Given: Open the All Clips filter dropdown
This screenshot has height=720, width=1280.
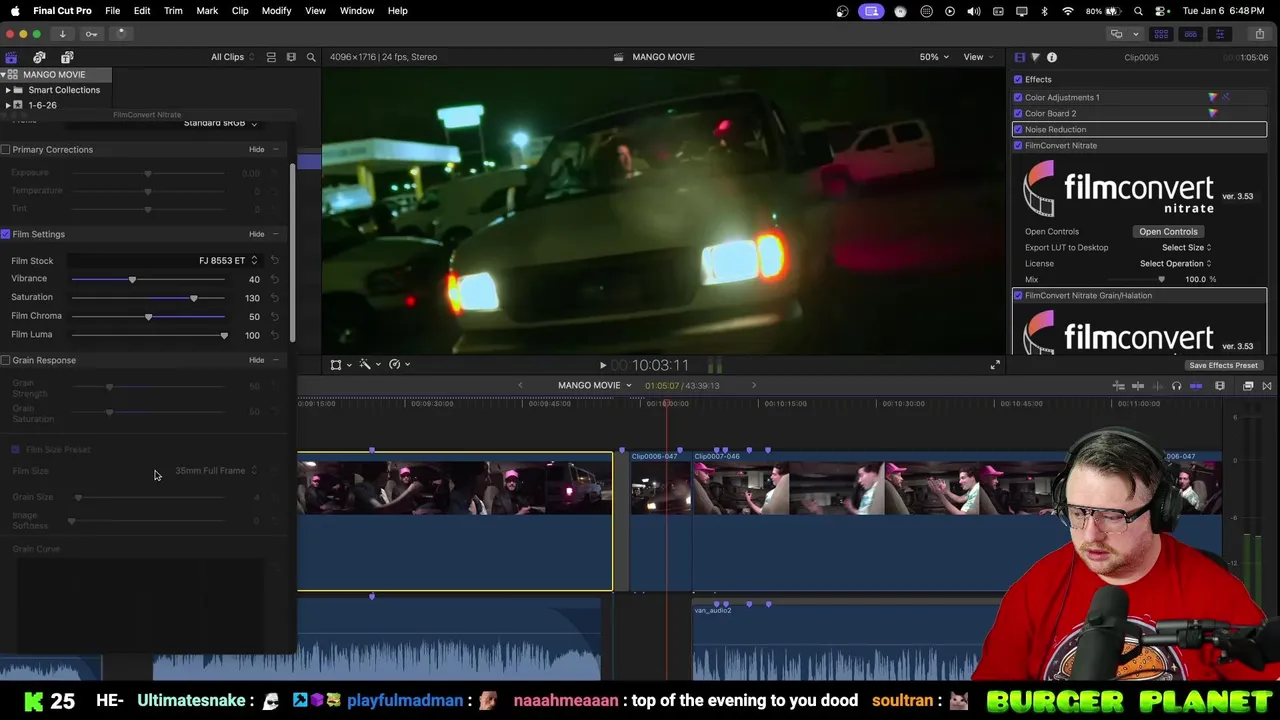Looking at the screenshot, I should coord(232,57).
